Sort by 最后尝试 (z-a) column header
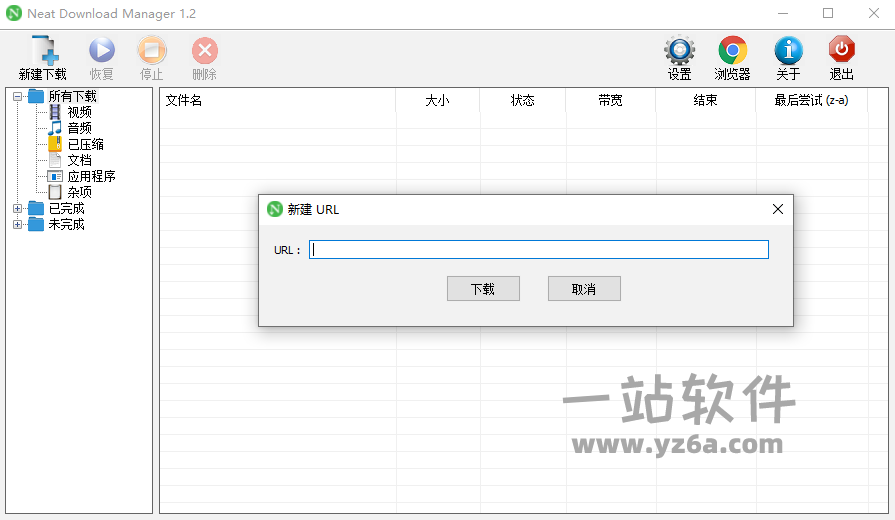 click(812, 100)
